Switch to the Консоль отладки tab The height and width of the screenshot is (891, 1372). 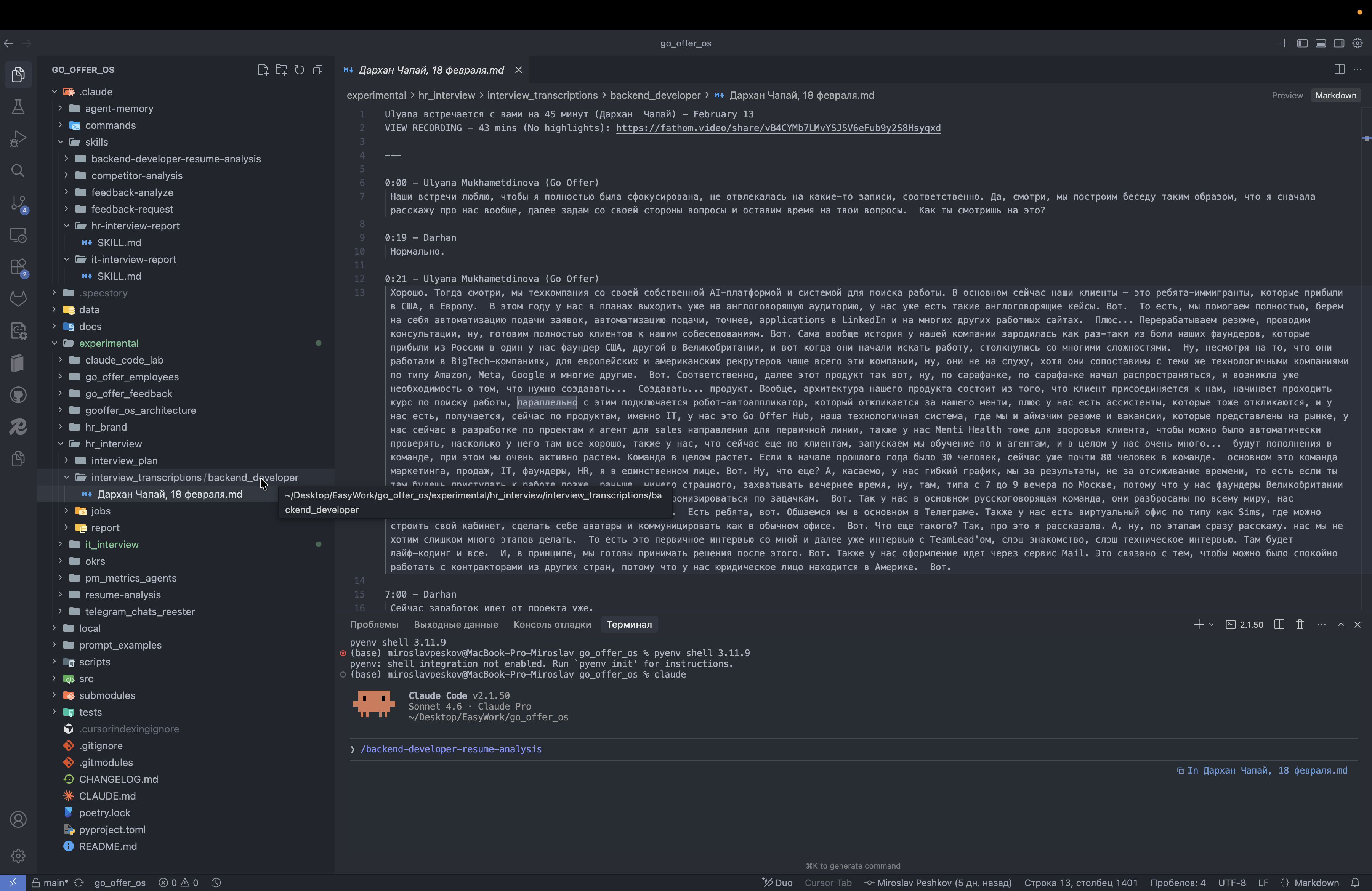[x=552, y=624]
